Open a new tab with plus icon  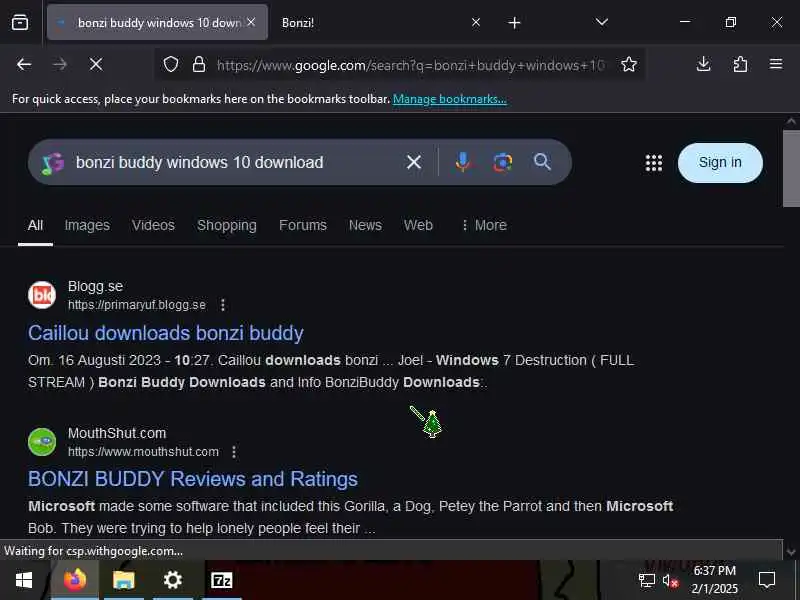coord(514,22)
